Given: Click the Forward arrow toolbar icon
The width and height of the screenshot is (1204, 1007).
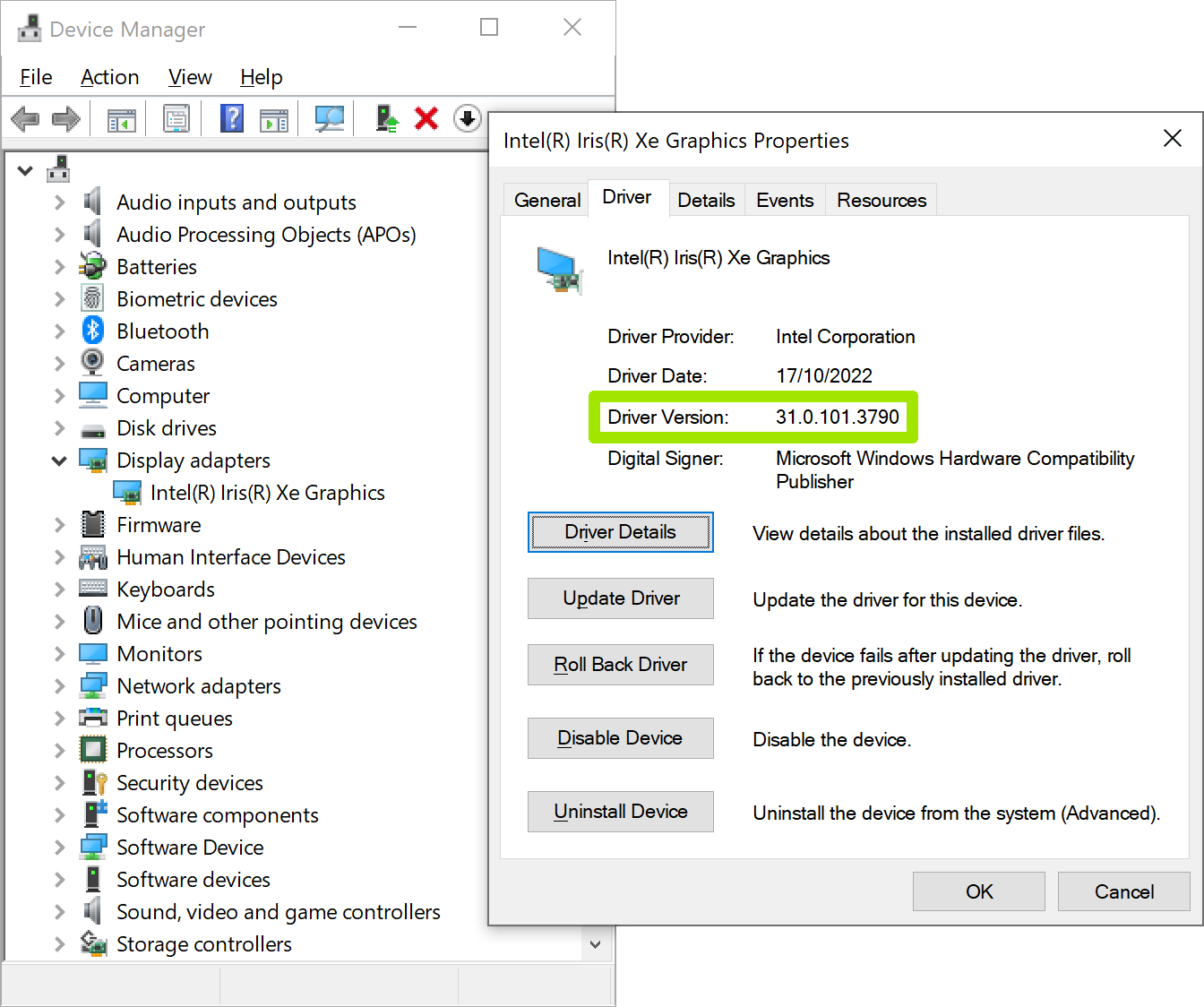Looking at the screenshot, I should coord(66,118).
